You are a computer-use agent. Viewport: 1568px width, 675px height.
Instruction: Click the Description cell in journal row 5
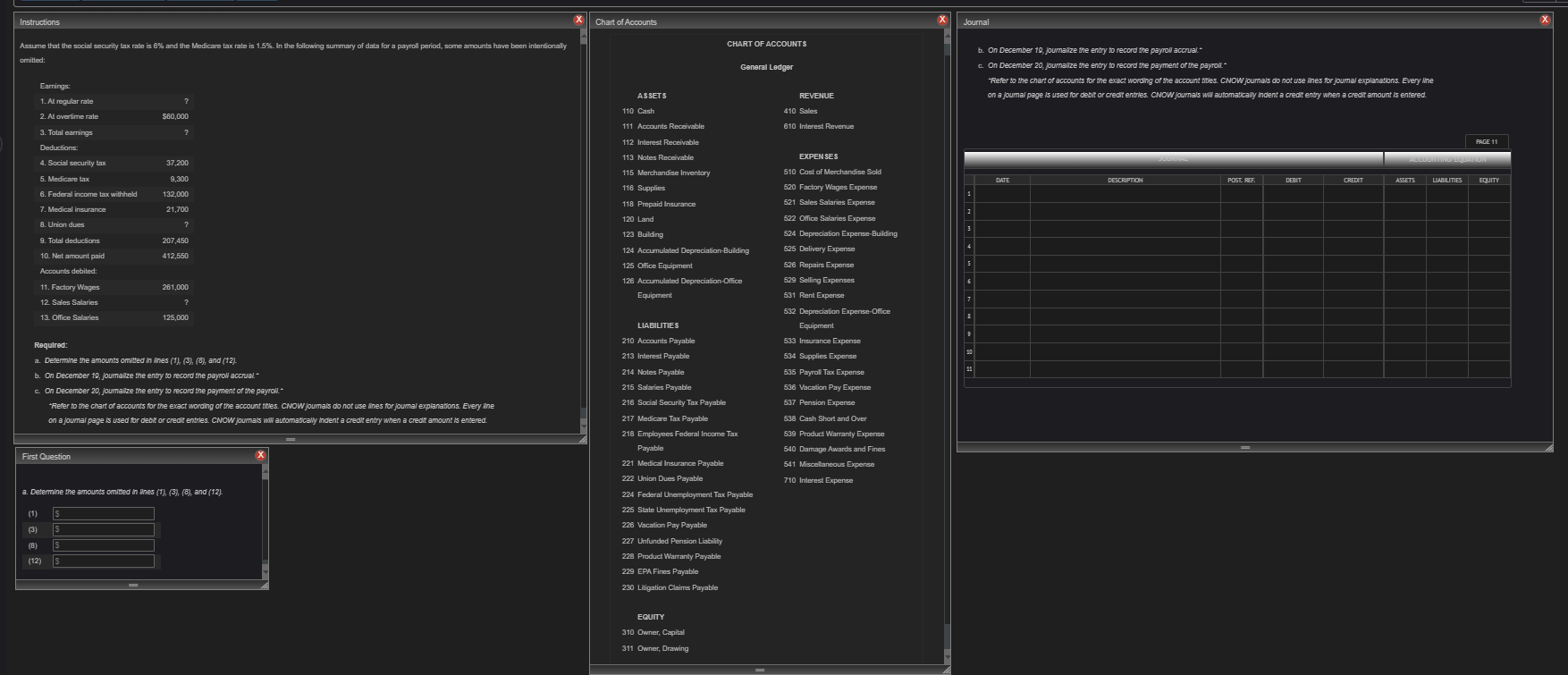pyautogui.click(x=1125, y=264)
